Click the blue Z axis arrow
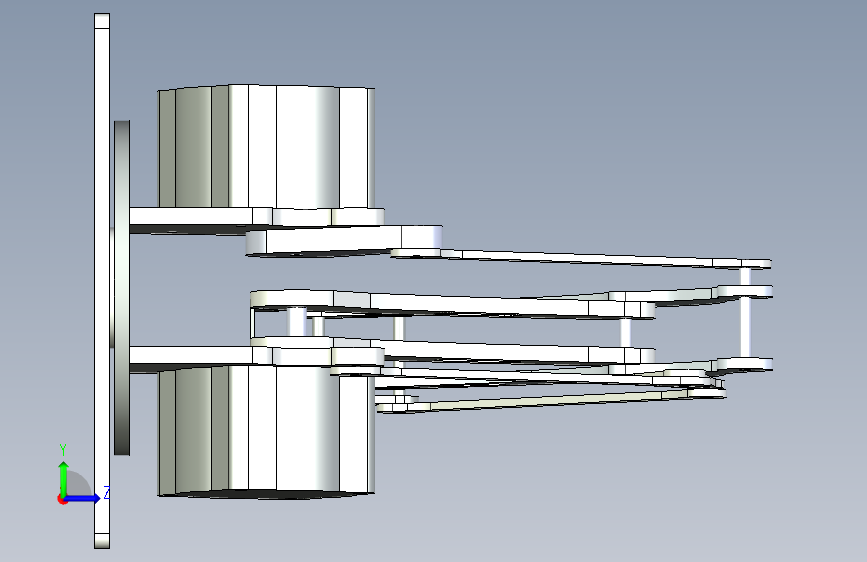This screenshot has width=867, height=562. pyautogui.click(x=83, y=498)
